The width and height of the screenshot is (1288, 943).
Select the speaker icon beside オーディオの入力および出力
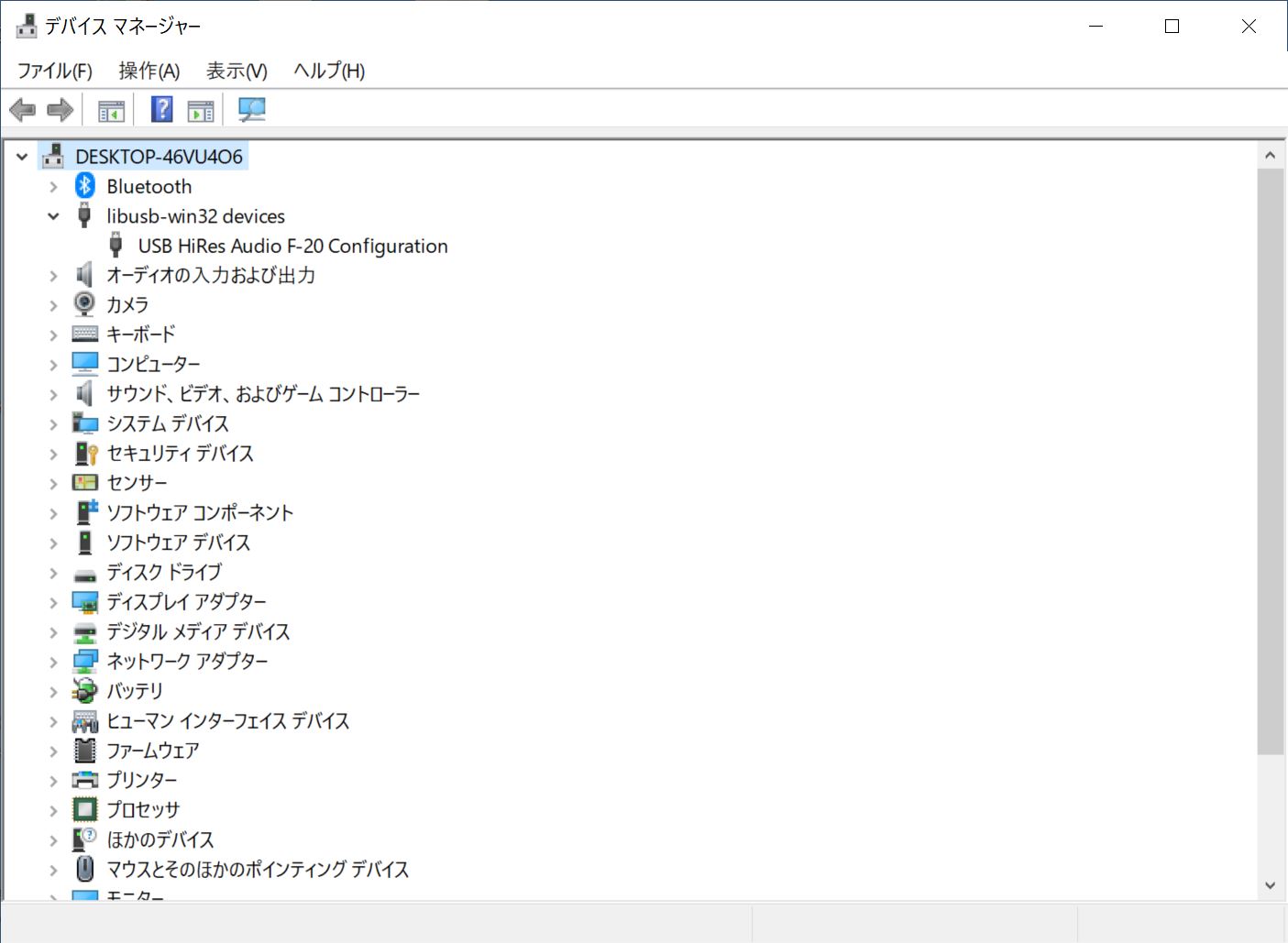(84, 275)
